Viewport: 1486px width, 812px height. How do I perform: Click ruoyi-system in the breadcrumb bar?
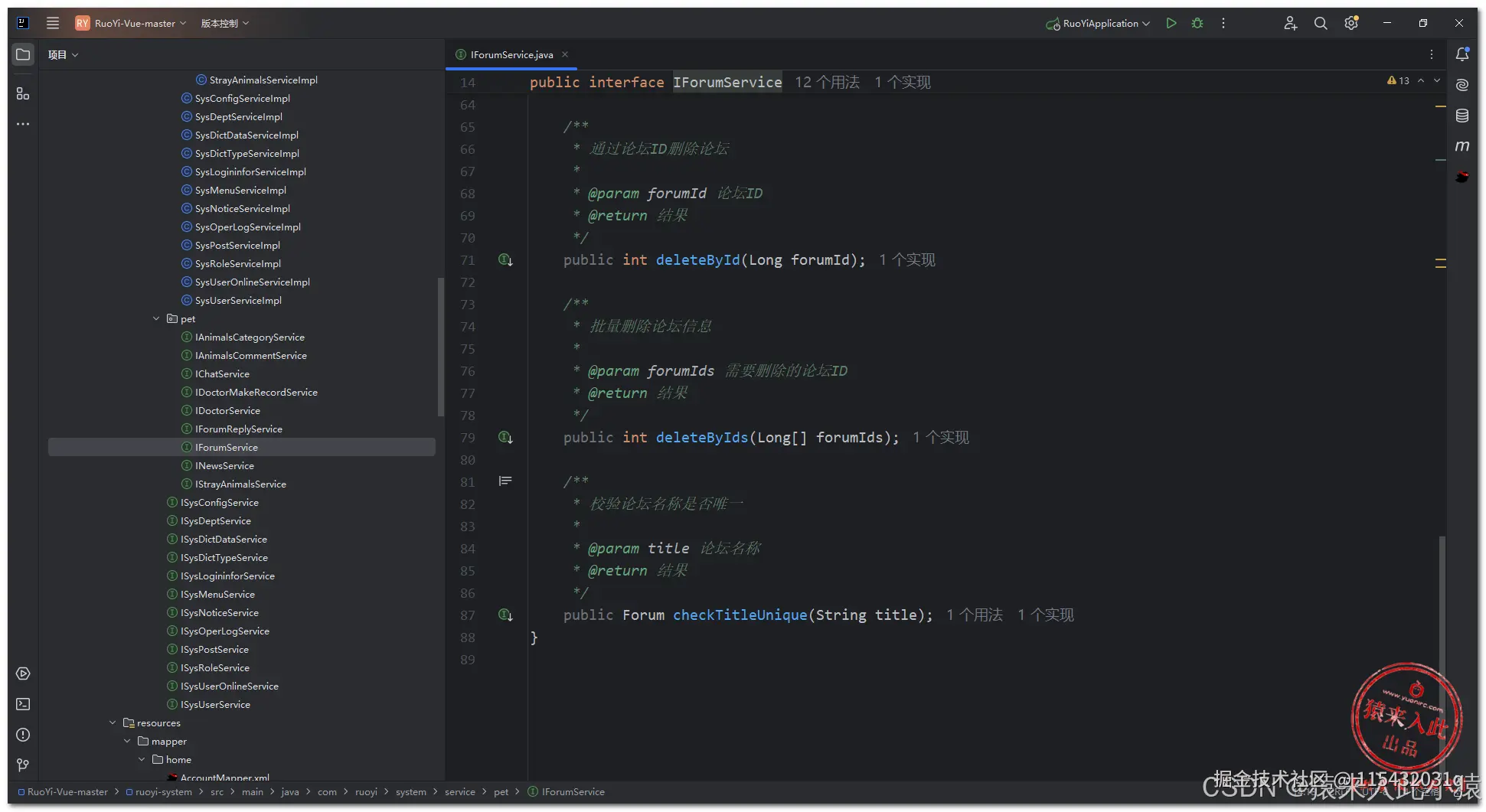[163, 792]
